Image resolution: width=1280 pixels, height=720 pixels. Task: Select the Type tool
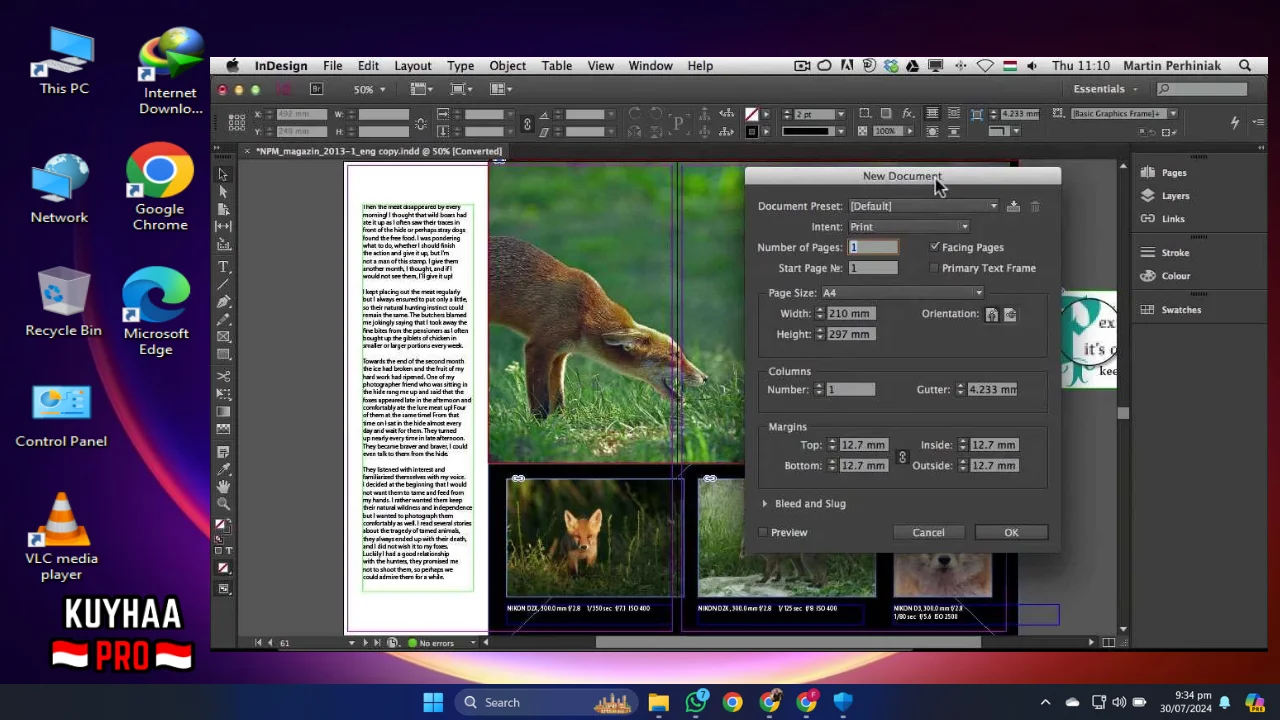(223, 266)
